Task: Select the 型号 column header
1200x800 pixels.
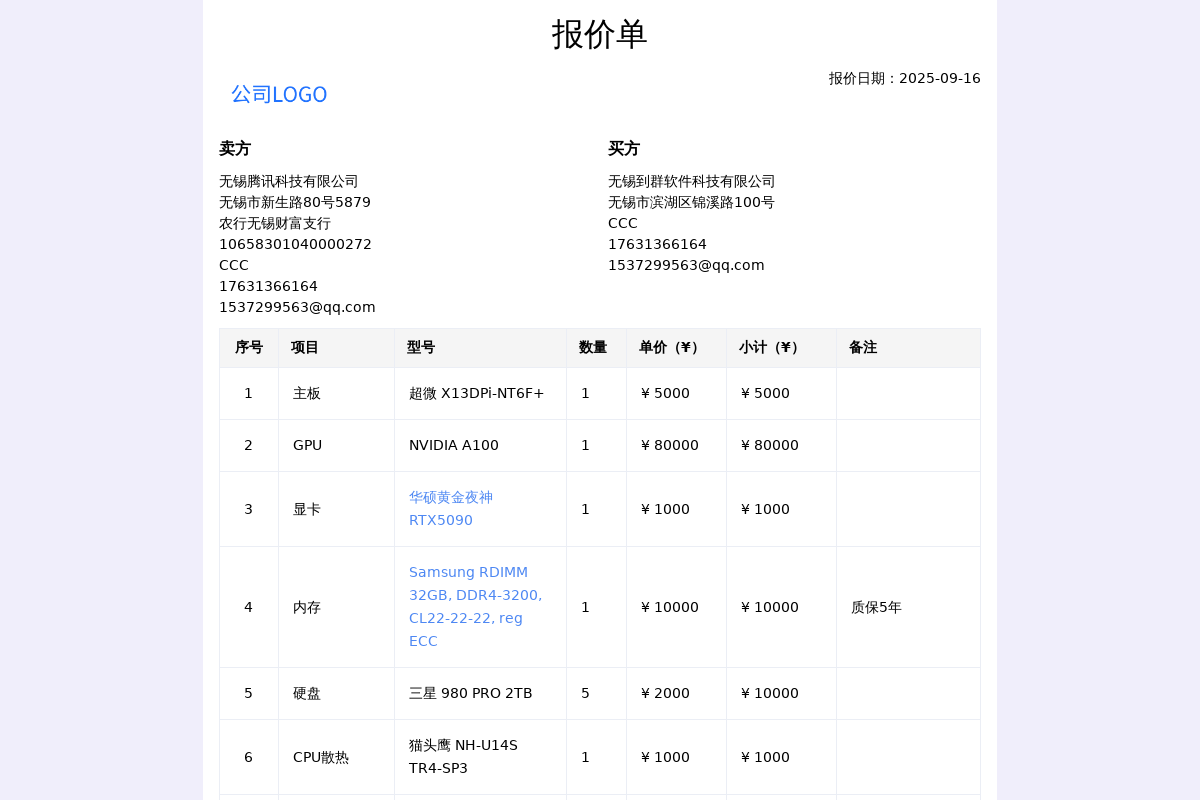Action: tap(421, 348)
